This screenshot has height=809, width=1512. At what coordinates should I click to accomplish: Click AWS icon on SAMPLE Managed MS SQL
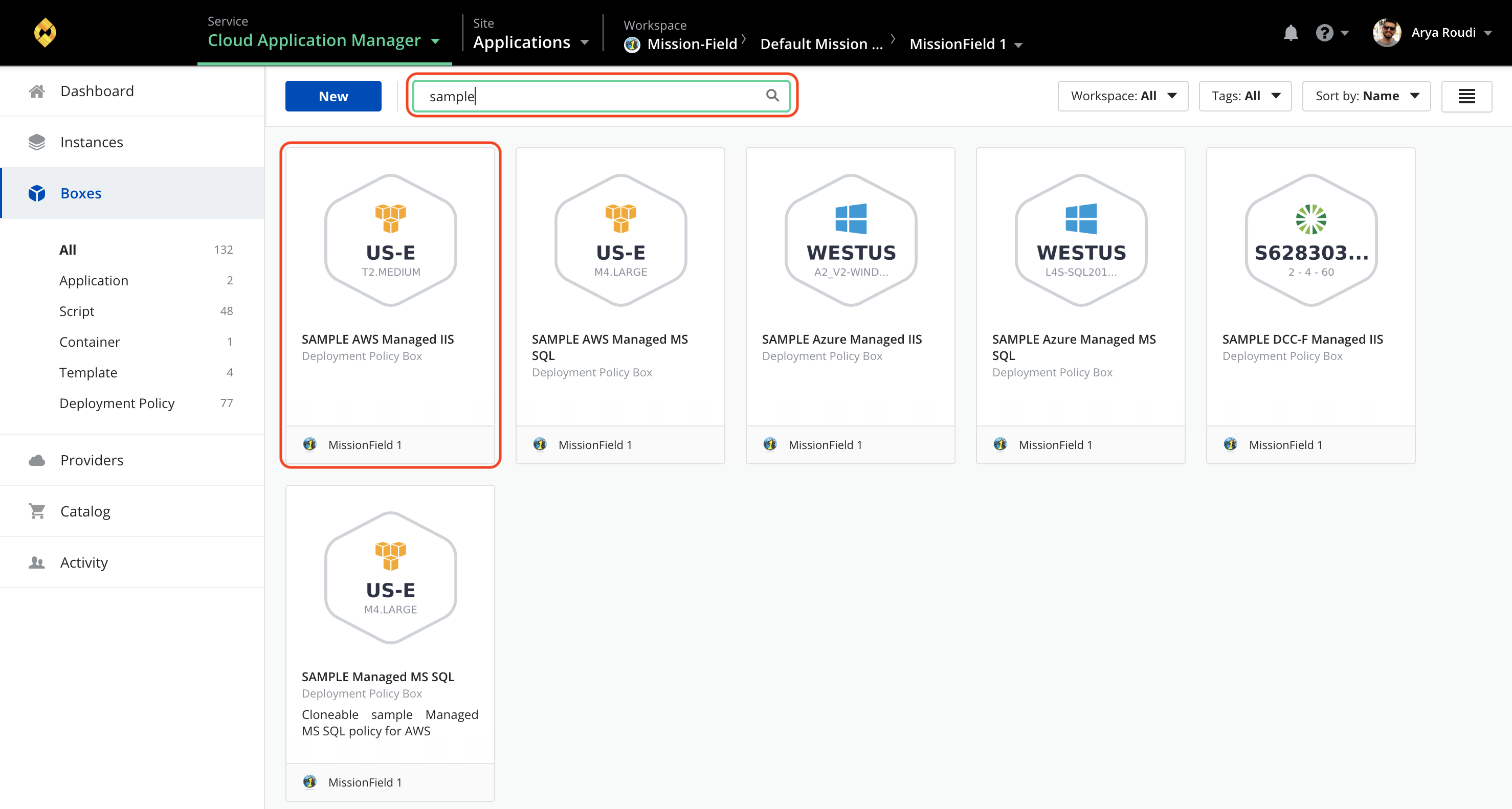tap(390, 555)
